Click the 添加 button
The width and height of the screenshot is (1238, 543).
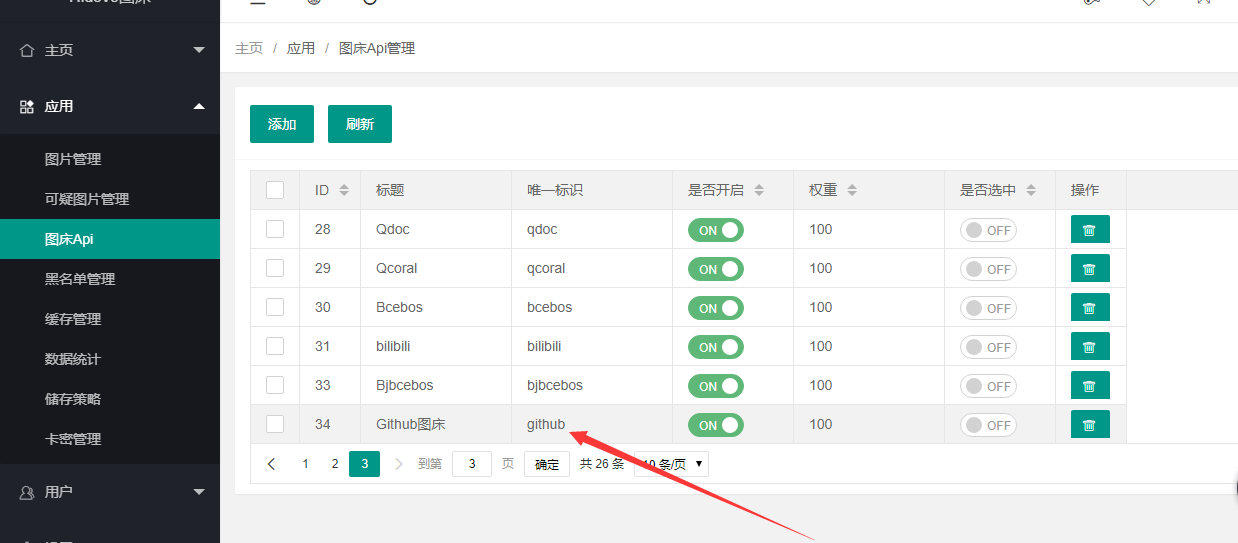(282, 124)
